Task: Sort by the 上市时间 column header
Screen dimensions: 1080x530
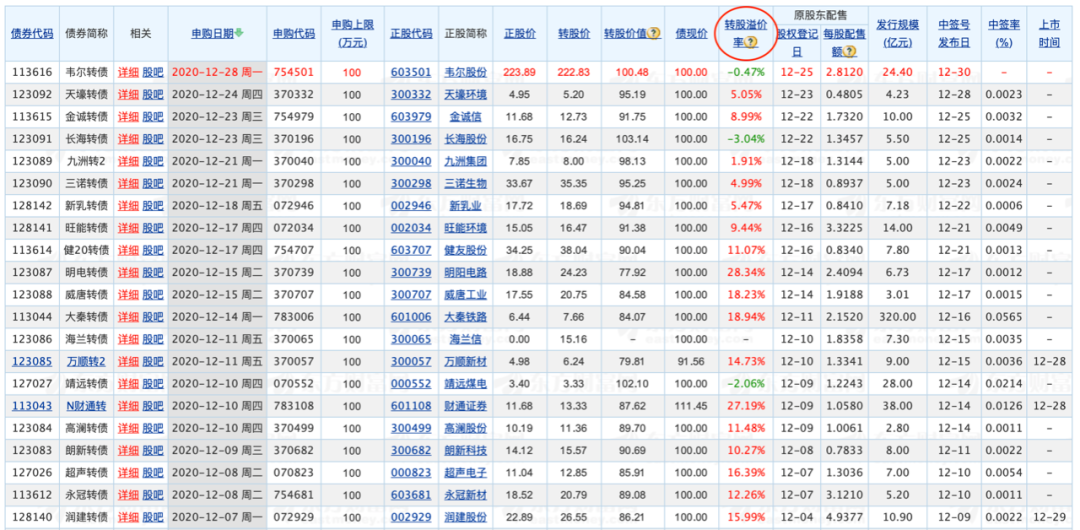Action: pyautogui.click(x=1049, y=34)
